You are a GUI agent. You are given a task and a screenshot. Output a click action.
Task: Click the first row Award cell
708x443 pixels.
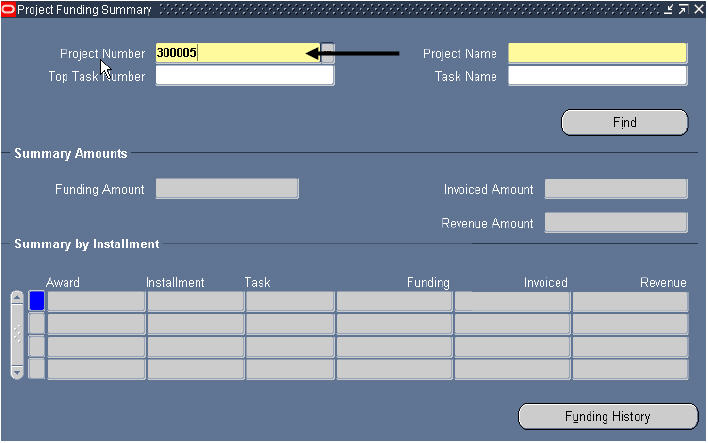tap(96, 301)
